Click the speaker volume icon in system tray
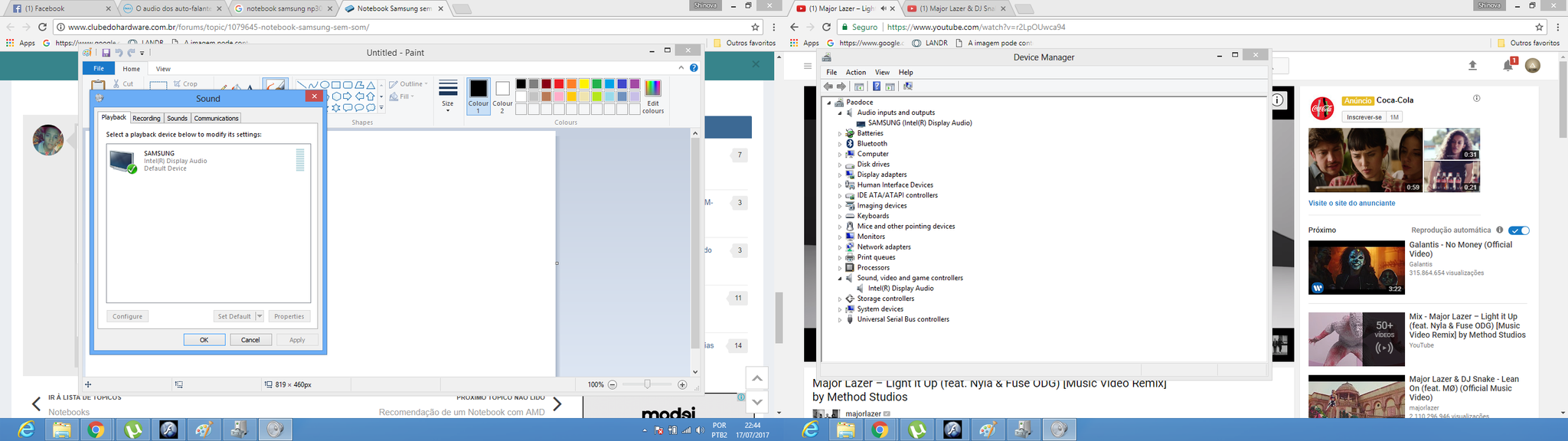This screenshot has height=441, width=1568. coord(700,430)
